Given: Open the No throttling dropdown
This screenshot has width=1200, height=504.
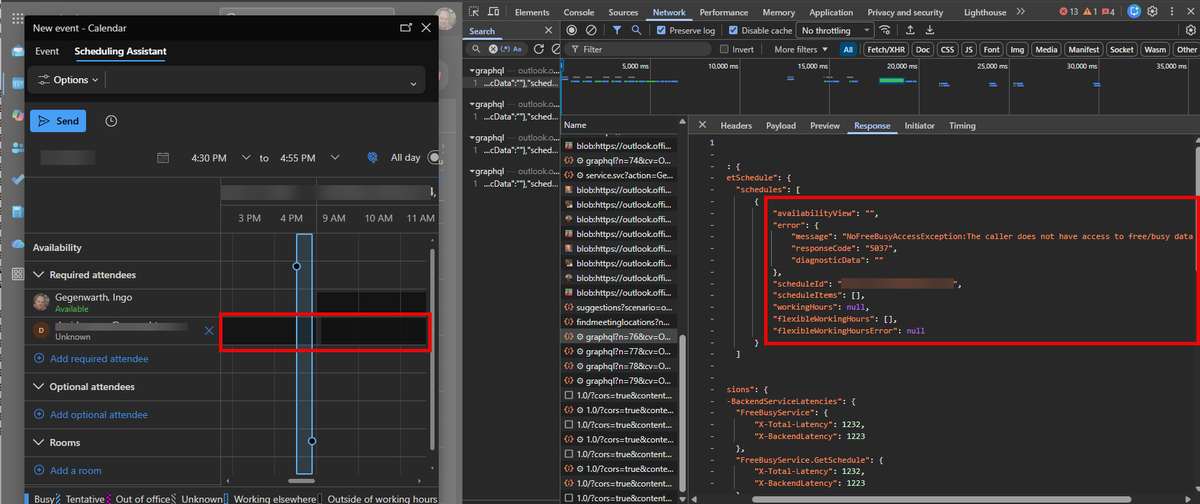Looking at the screenshot, I should coord(836,31).
